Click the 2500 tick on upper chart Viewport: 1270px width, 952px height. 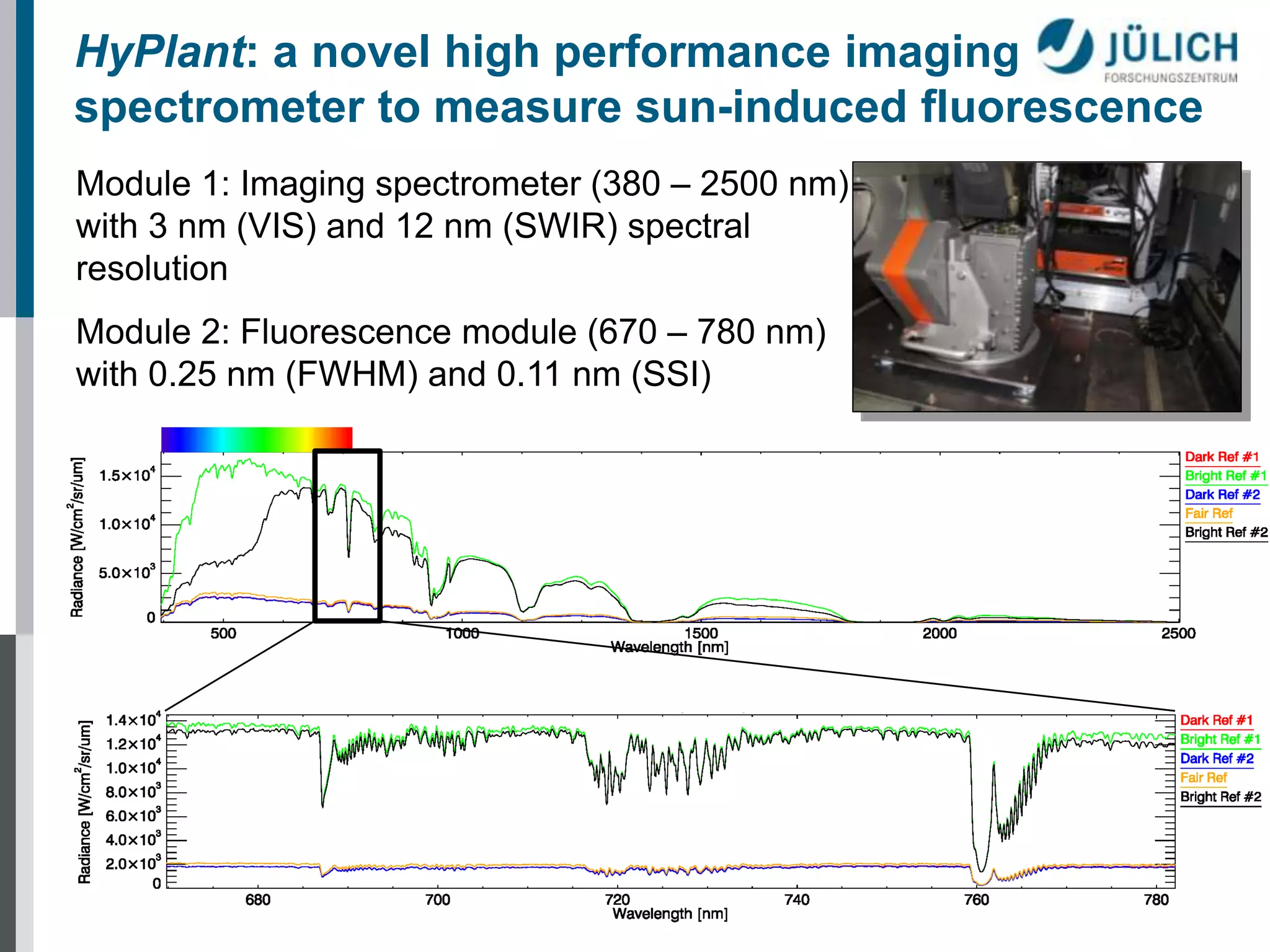1179,633
